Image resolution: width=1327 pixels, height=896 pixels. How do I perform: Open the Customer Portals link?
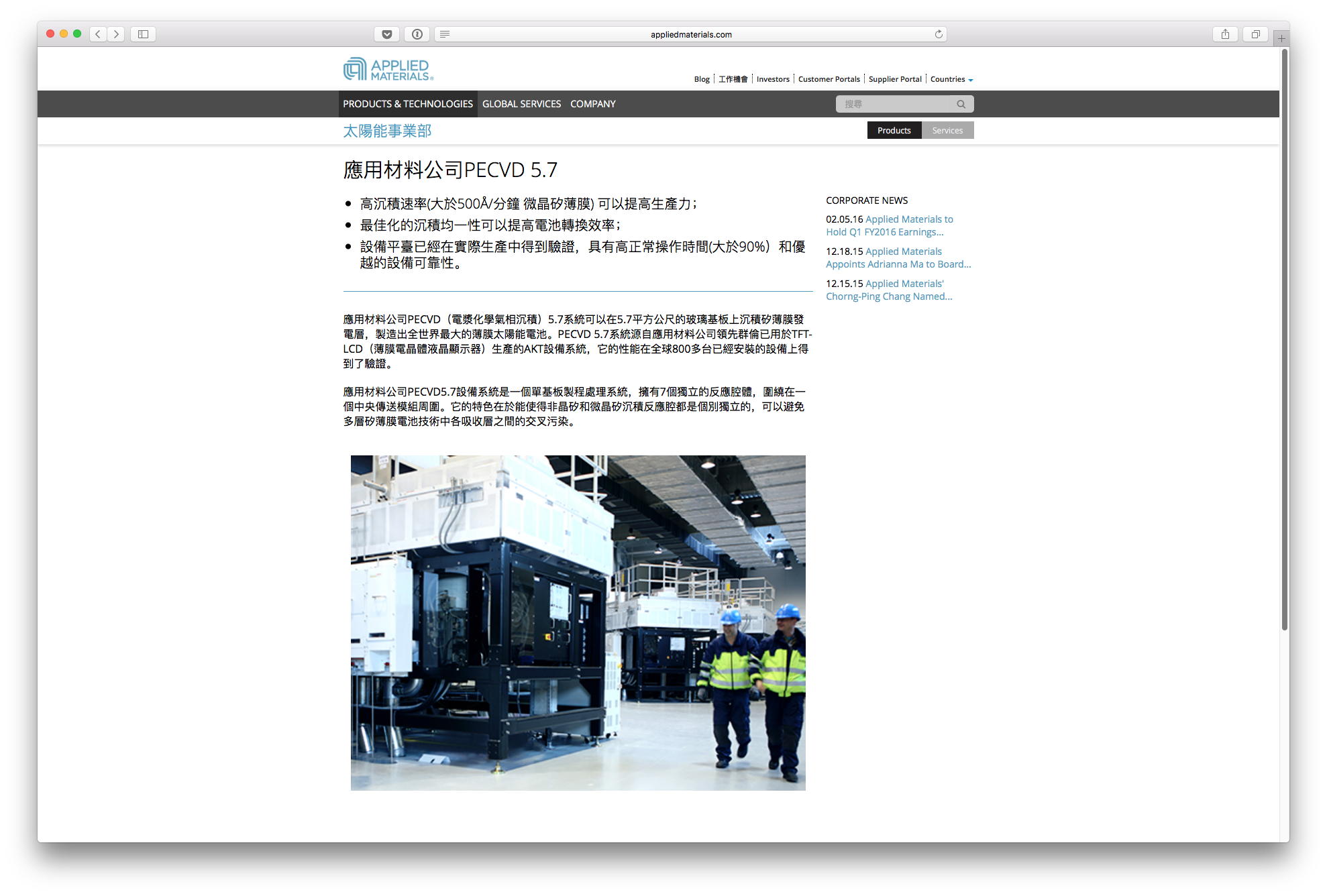click(829, 79)
